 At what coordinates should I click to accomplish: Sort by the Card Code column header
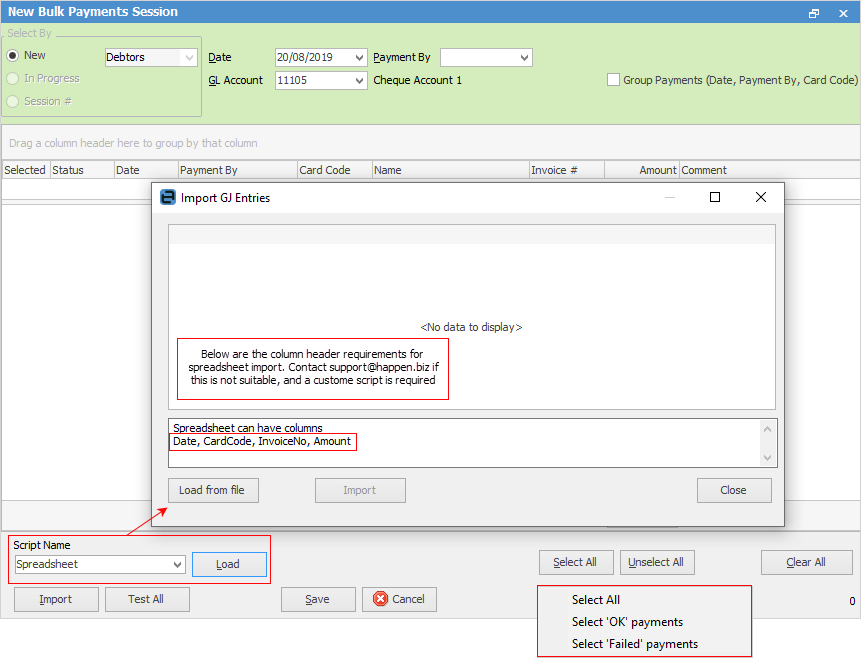[x=325, y=170]
